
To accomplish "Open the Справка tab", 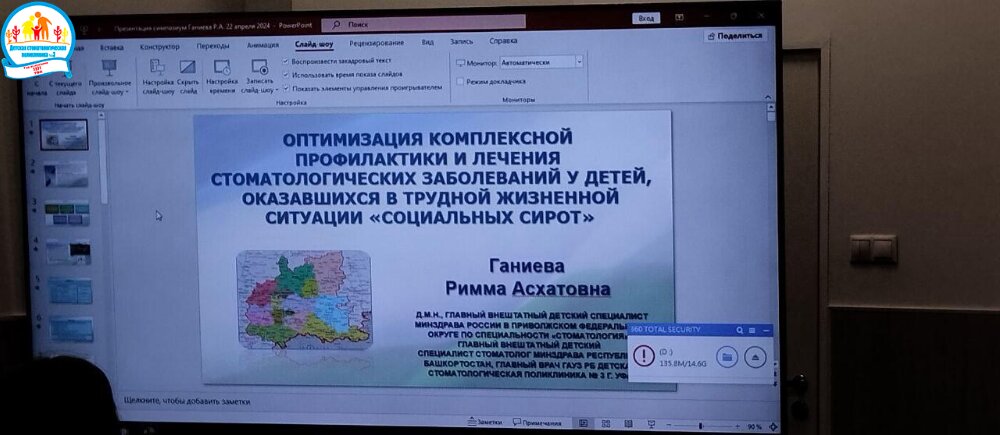I will [x=503, y=41].
